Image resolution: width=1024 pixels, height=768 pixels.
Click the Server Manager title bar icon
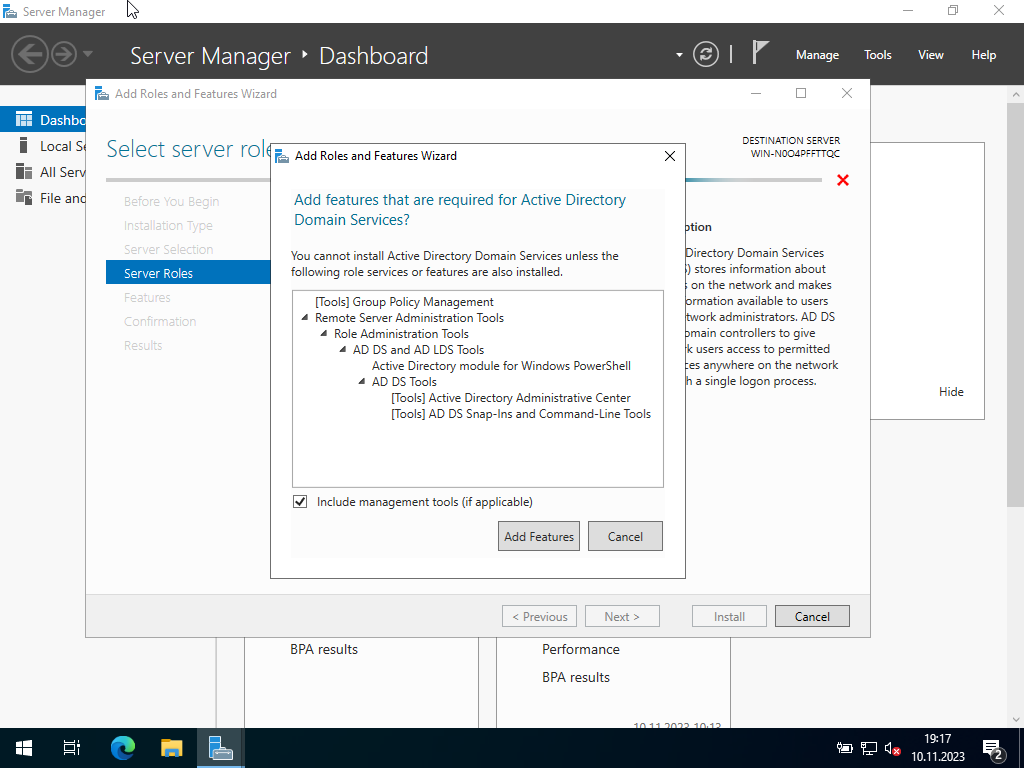[10, 12]
